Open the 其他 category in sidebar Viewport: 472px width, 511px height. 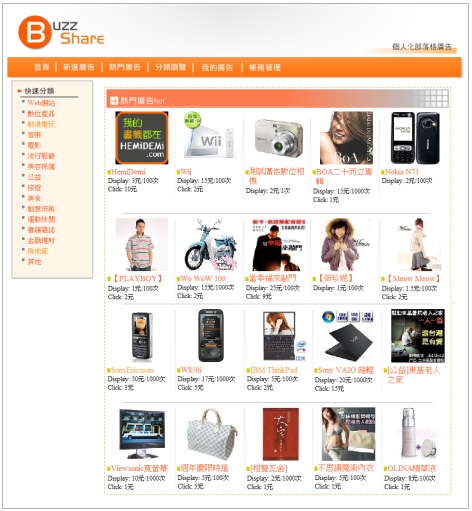(x=34, y=262)
